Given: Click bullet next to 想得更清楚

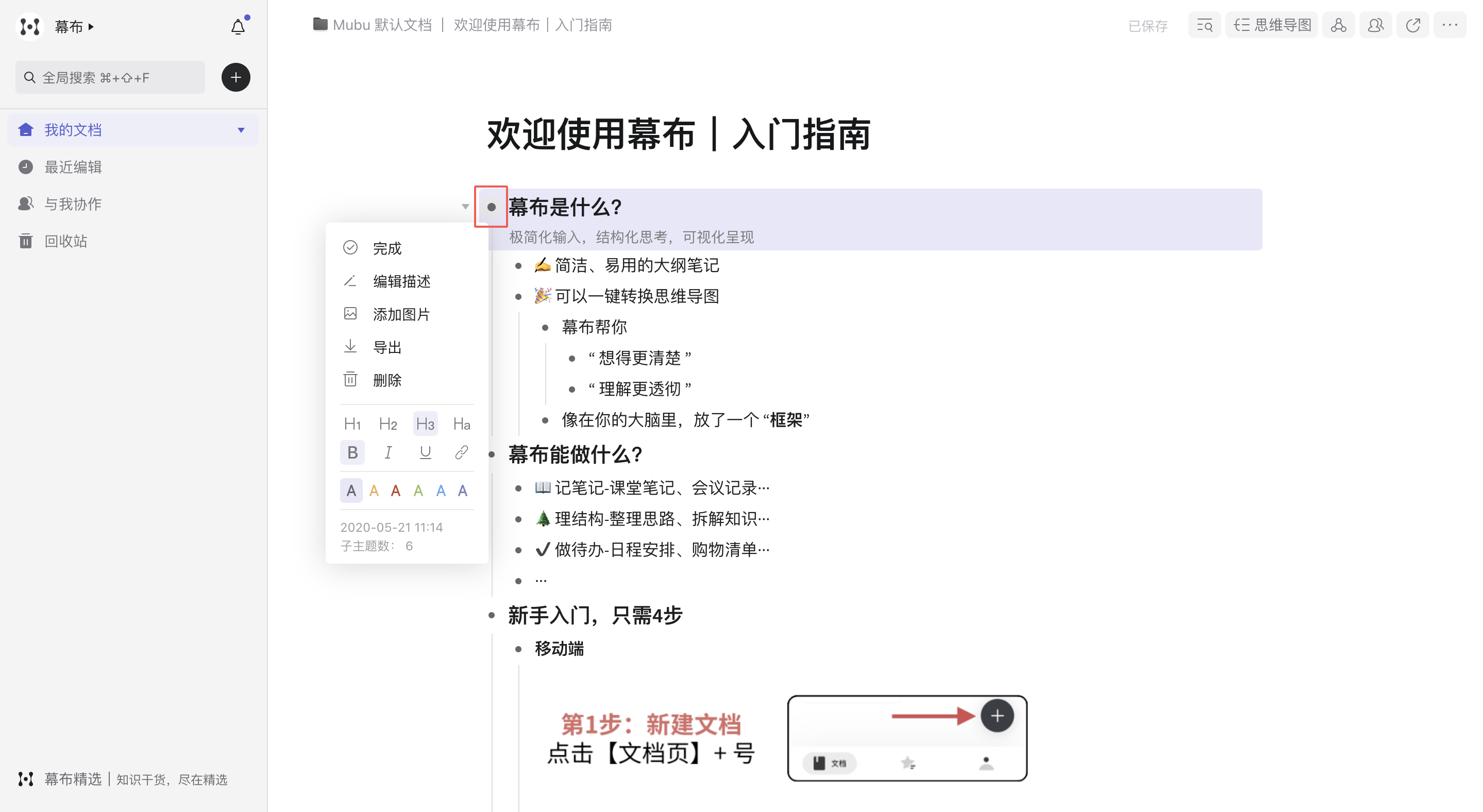Looking at the screenshot, I should pyautogui.click(x=571, y=359).
